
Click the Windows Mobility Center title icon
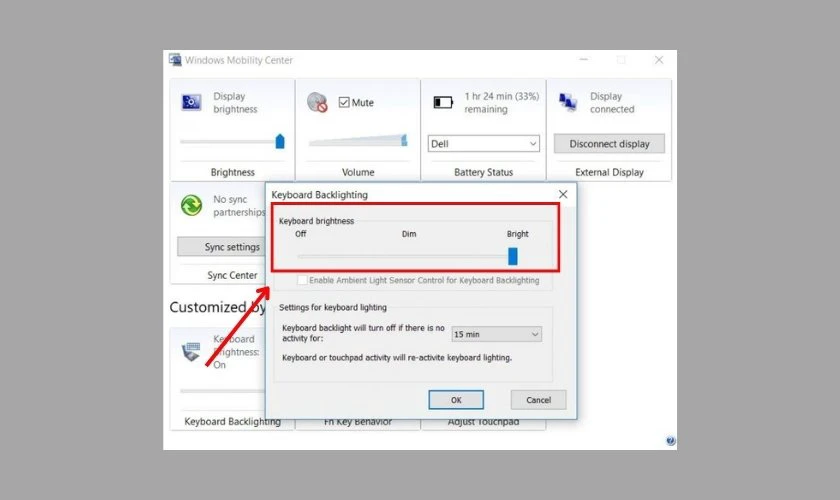[x=175, y=59]
